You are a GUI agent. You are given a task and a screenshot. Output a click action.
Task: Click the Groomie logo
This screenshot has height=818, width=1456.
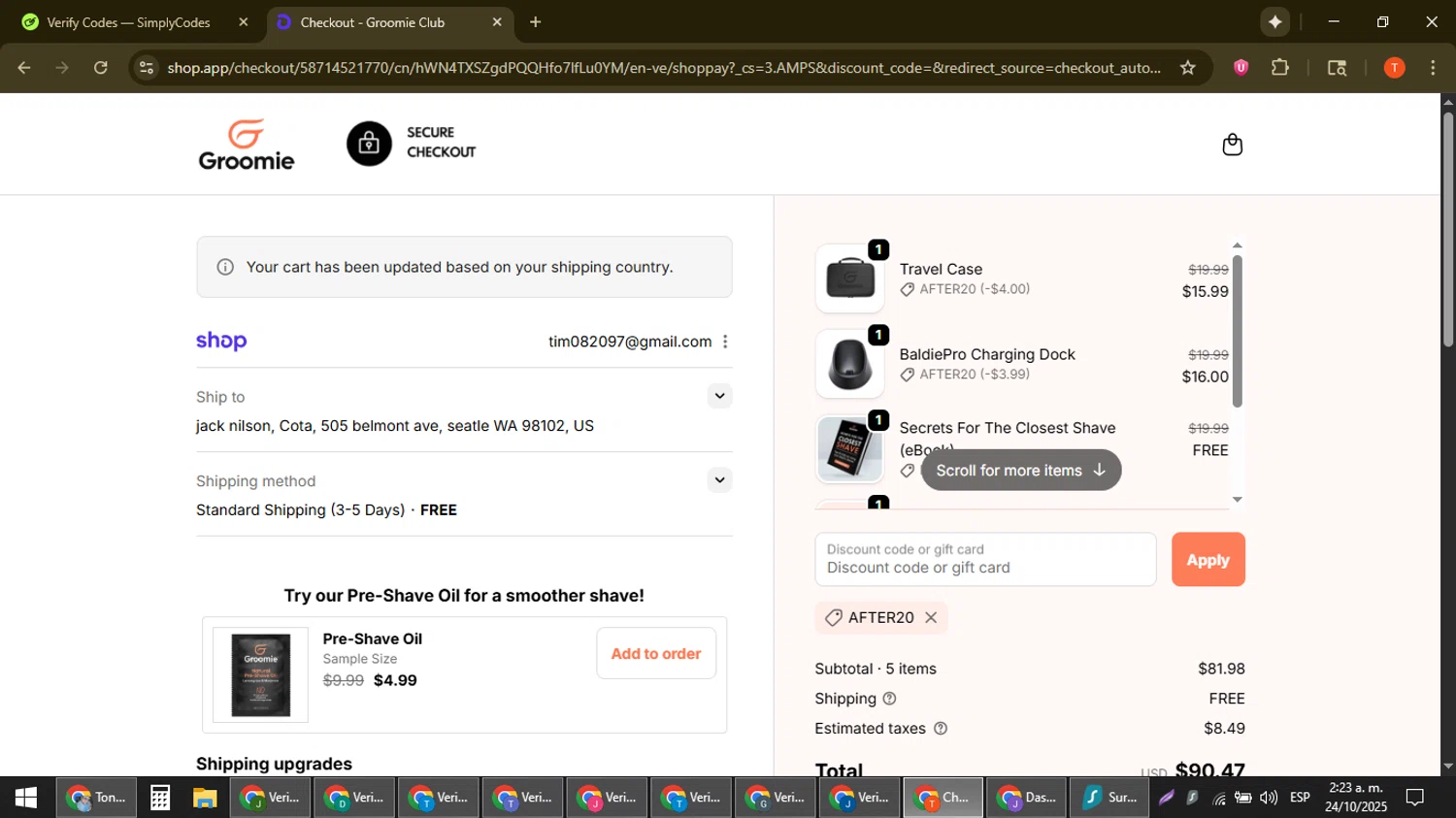click(x=247, y=145)
